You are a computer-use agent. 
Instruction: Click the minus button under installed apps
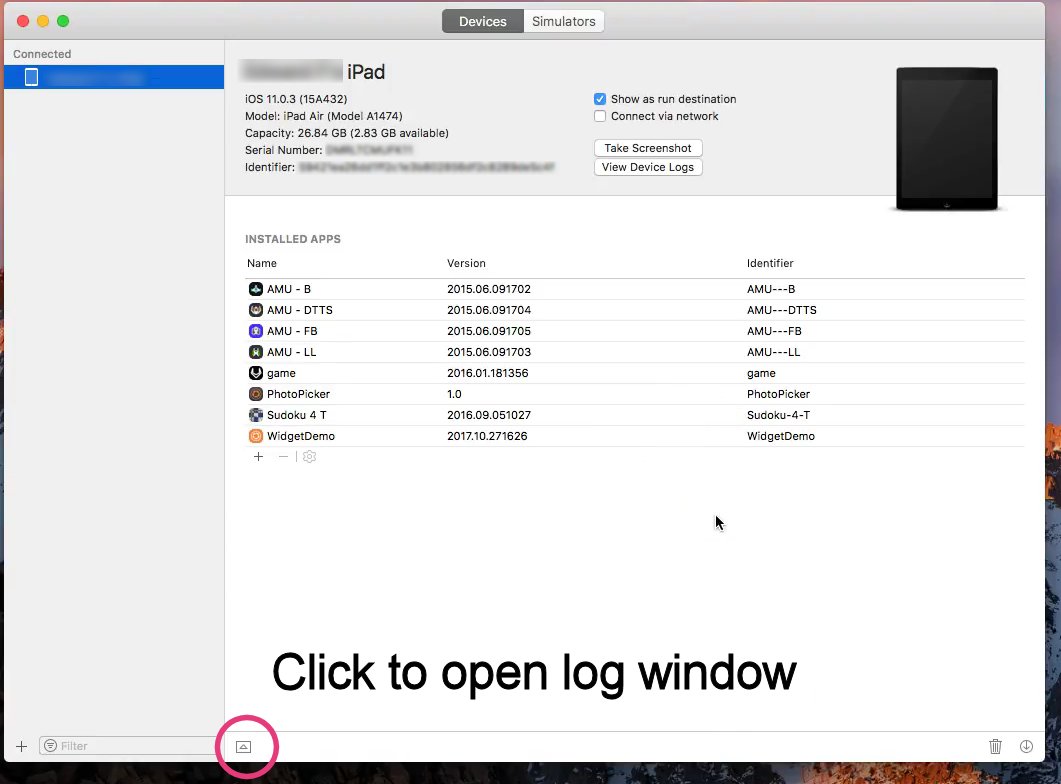click(x=284, y=457)
